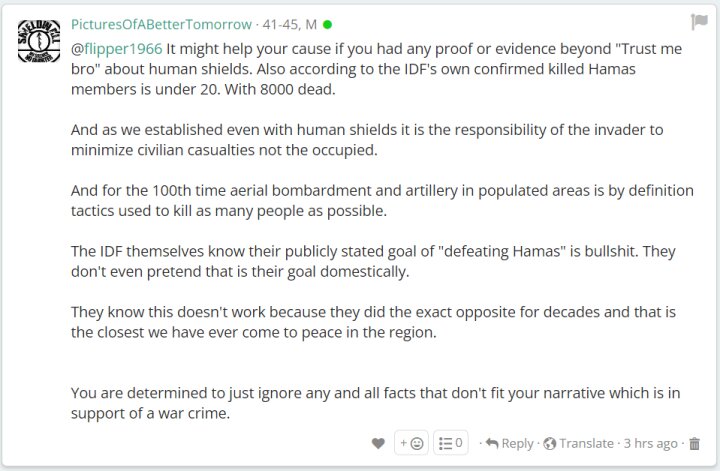This screenshot has width=720, height=471.
Task: Delete the comment with the trash icon
Action: (695, 443)
